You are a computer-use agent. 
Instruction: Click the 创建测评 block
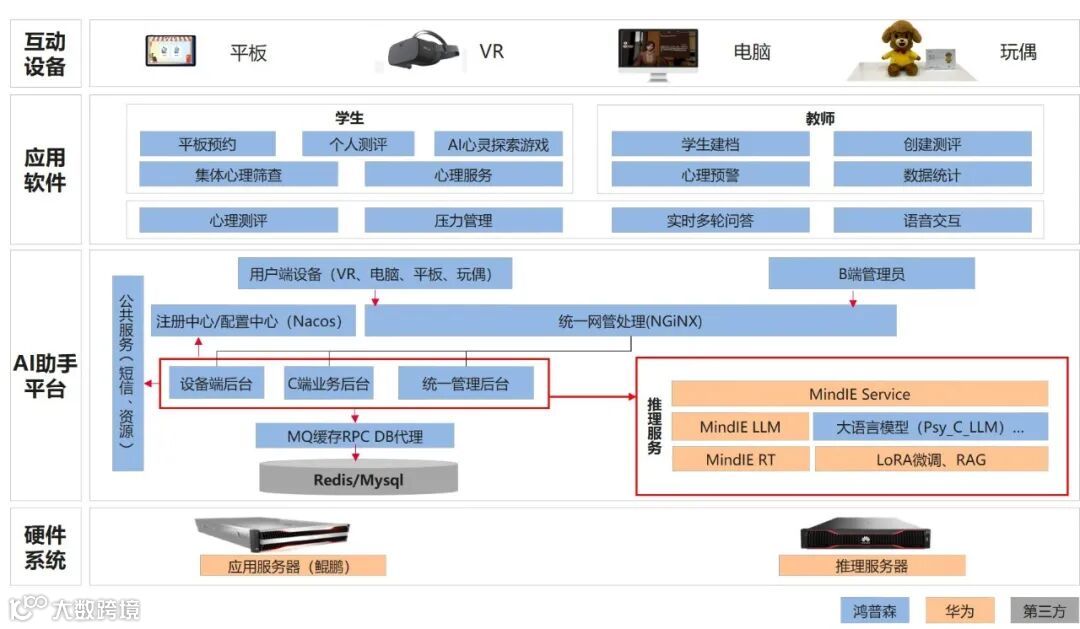click(x=933, y=144)
